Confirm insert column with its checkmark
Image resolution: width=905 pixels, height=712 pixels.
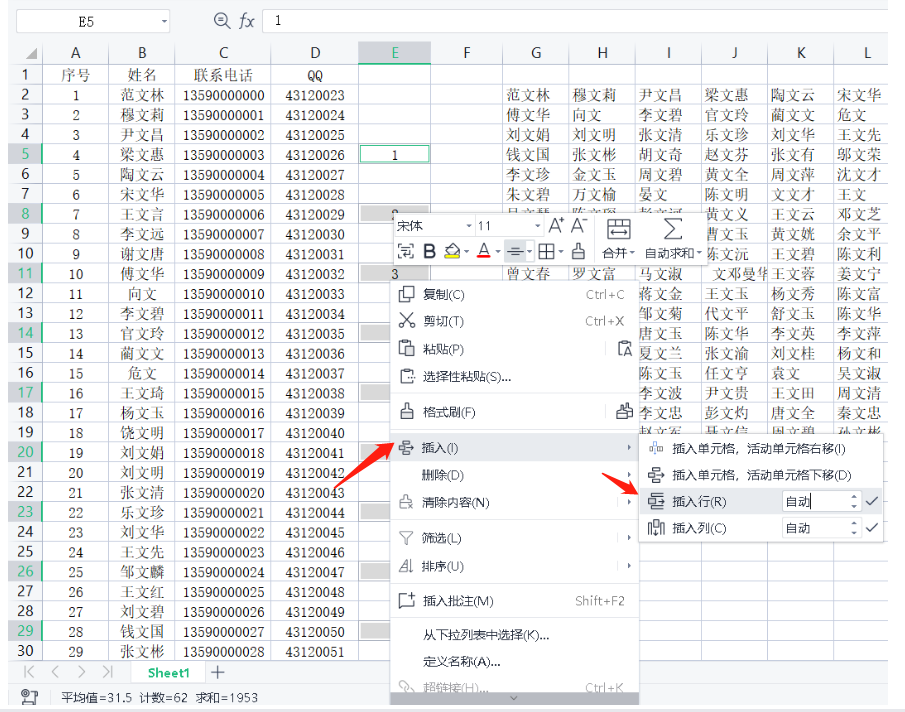click(872, 528)
